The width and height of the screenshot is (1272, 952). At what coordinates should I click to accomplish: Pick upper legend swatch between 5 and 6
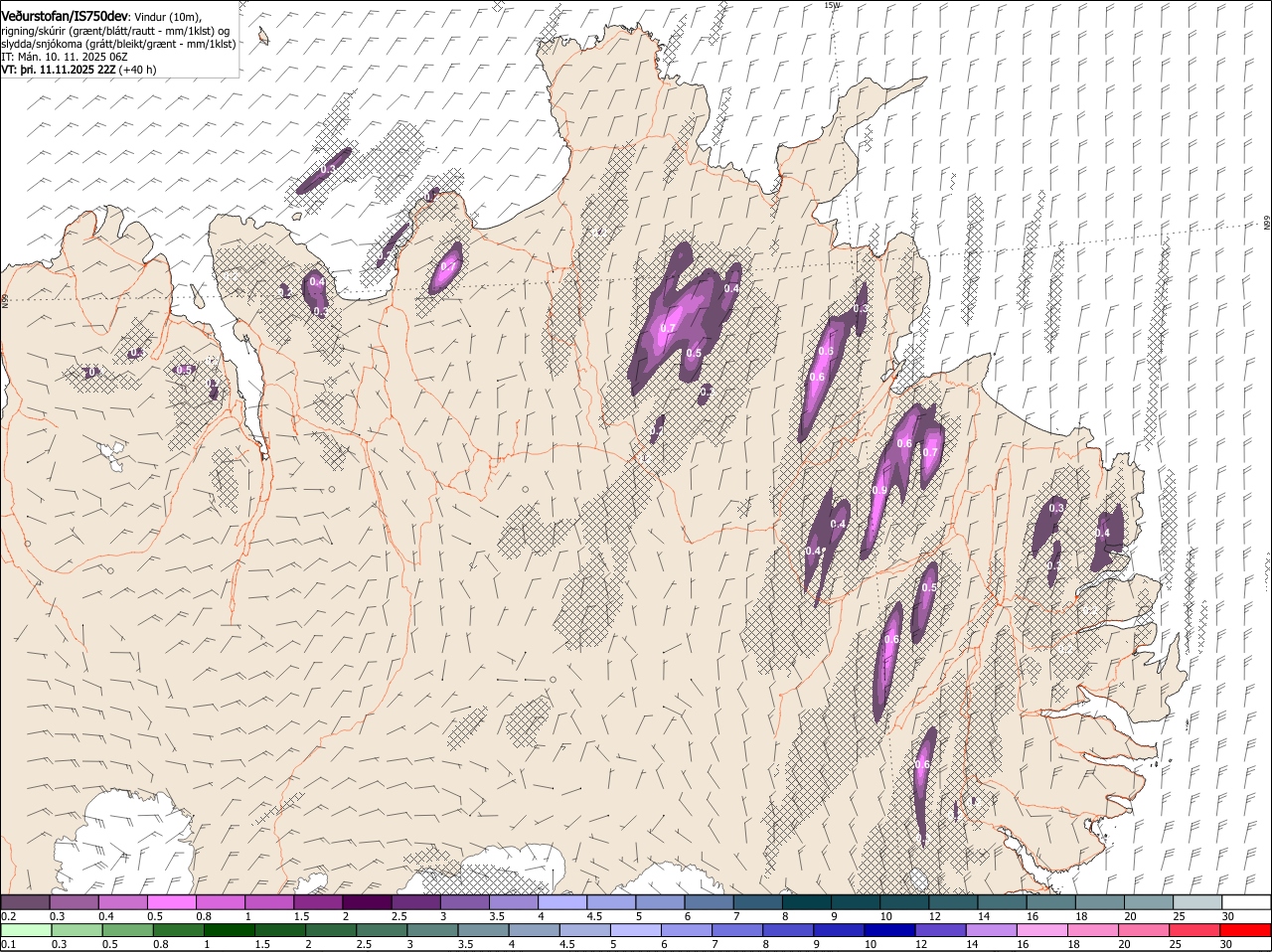click(660, 902)
